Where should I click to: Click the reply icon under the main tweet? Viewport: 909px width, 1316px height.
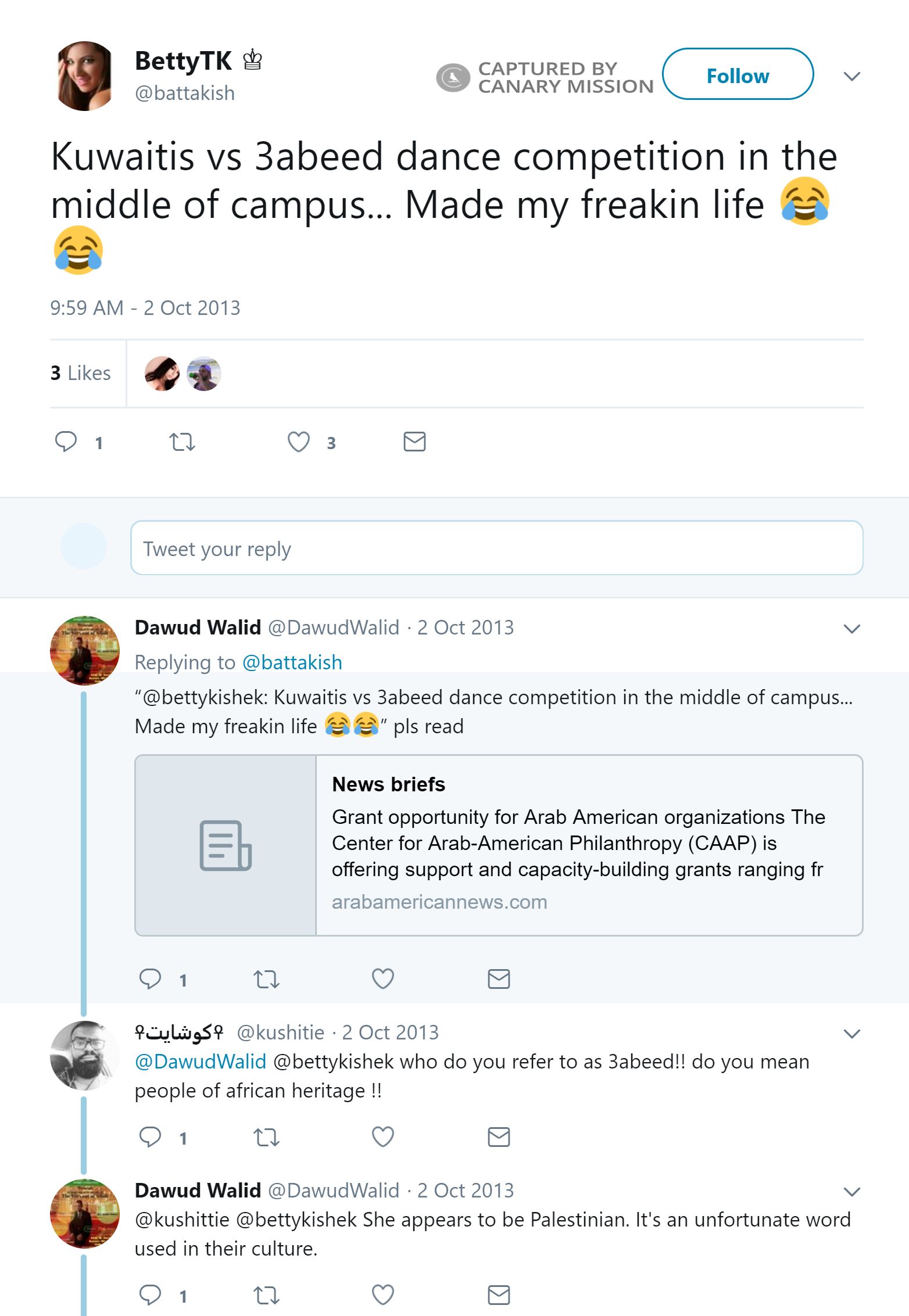point(66,442)
